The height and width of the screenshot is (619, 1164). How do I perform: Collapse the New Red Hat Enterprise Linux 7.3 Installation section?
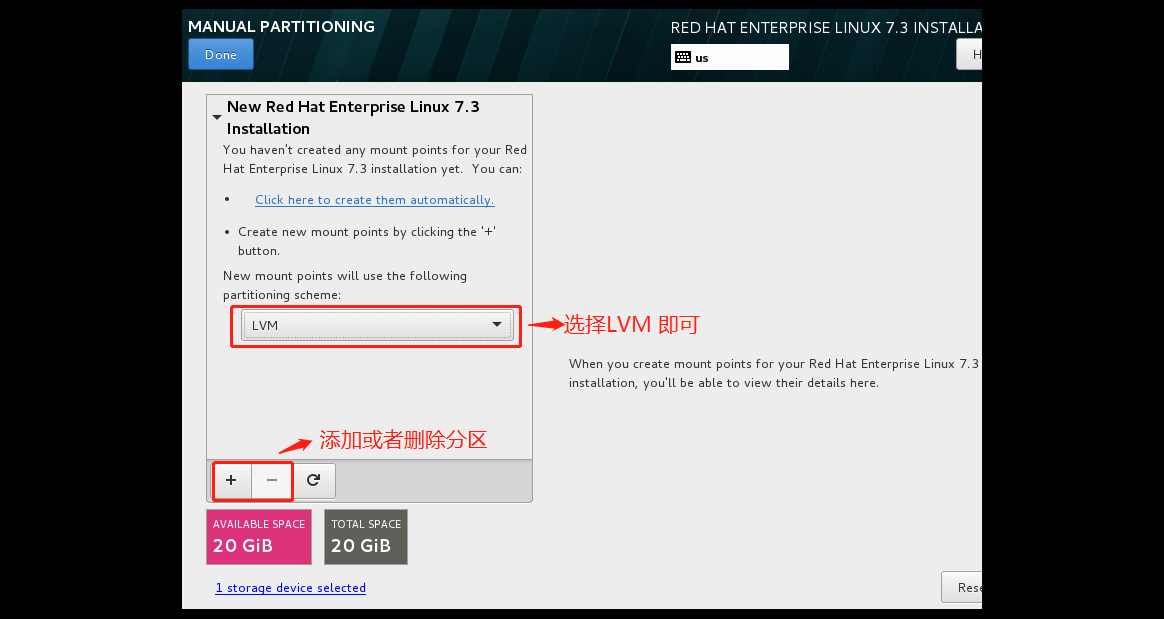(217, 117)
